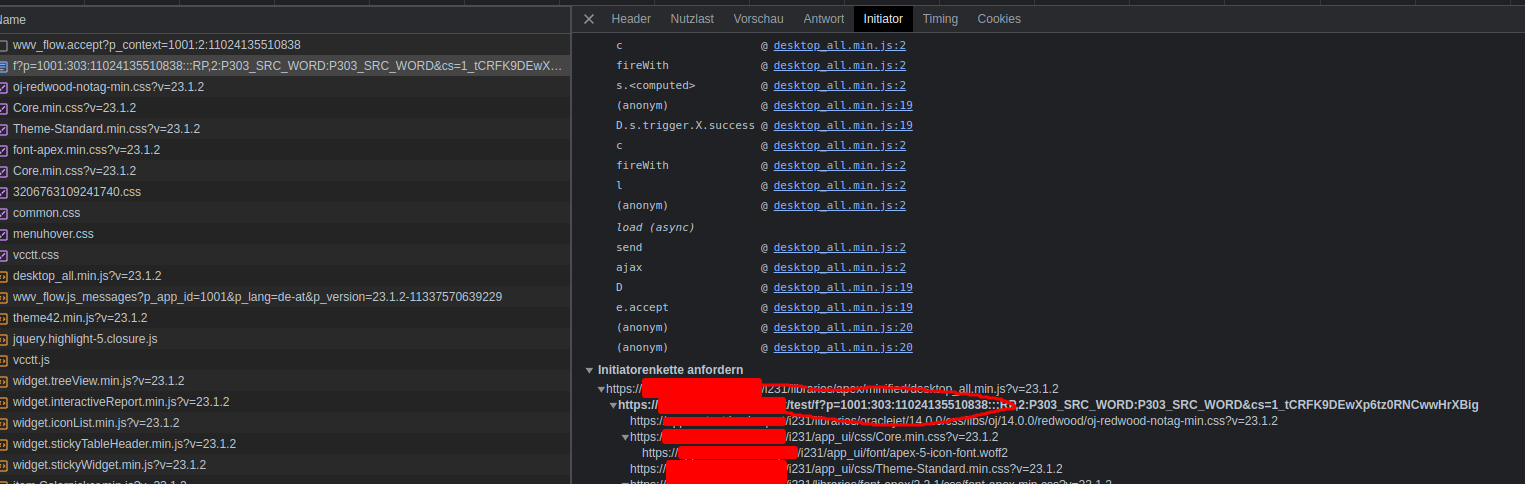Click the CSS icon next to menuhover.css

(x=4, y=234)
